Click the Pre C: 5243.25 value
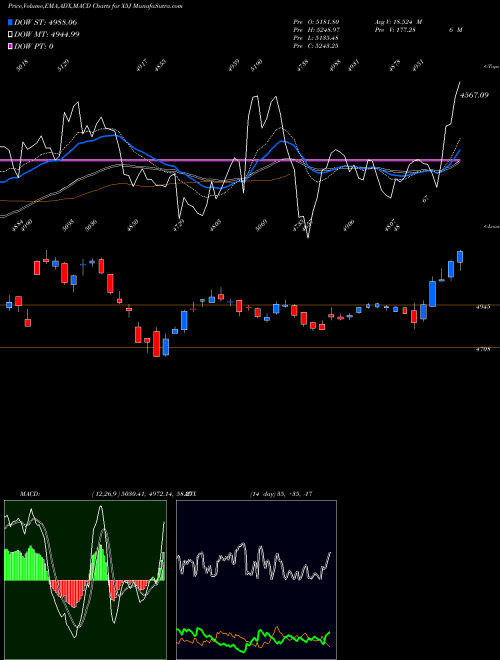The image size is (500, 660). pos(316,46)
